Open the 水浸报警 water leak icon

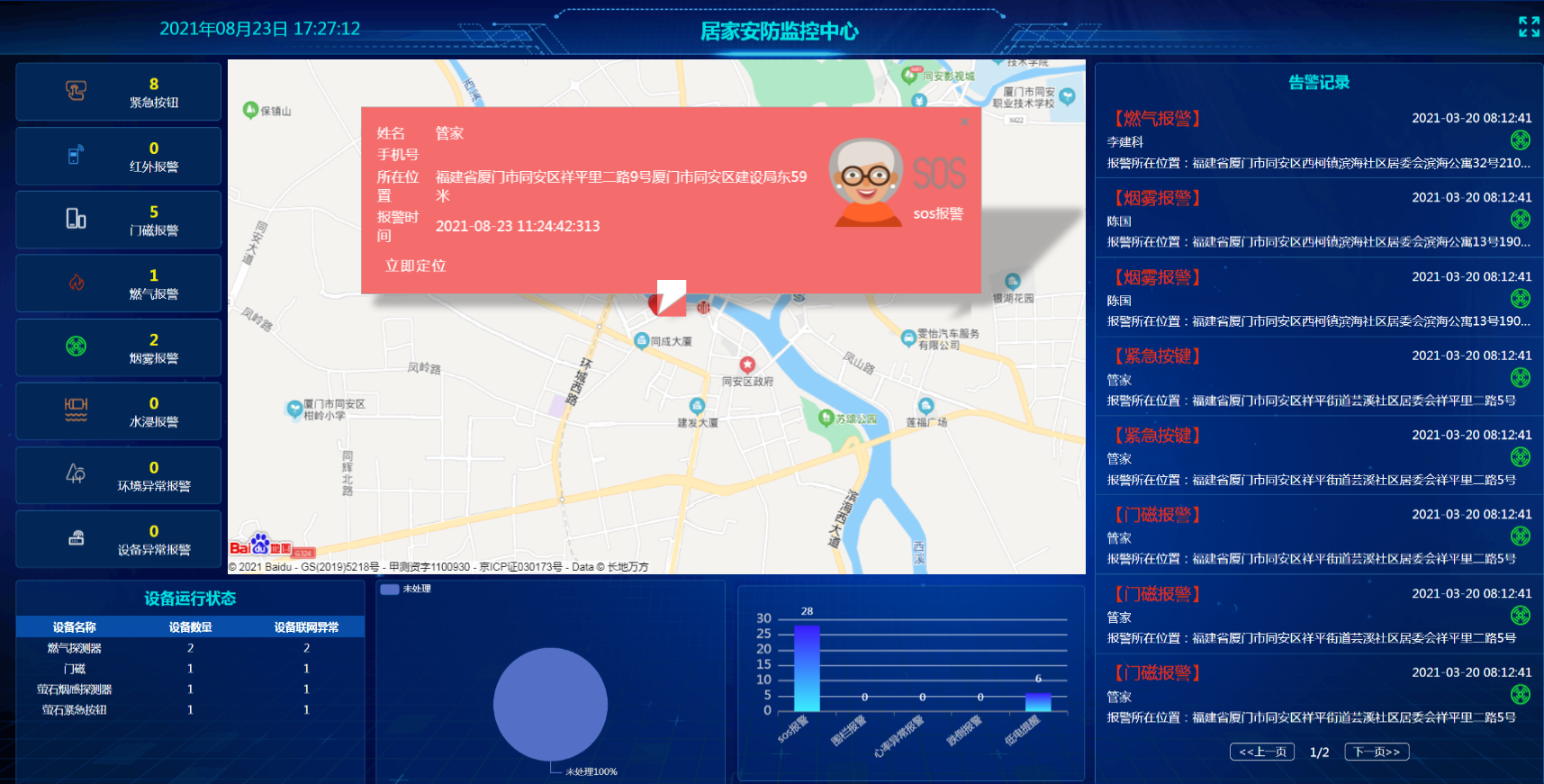coord(77,410)
